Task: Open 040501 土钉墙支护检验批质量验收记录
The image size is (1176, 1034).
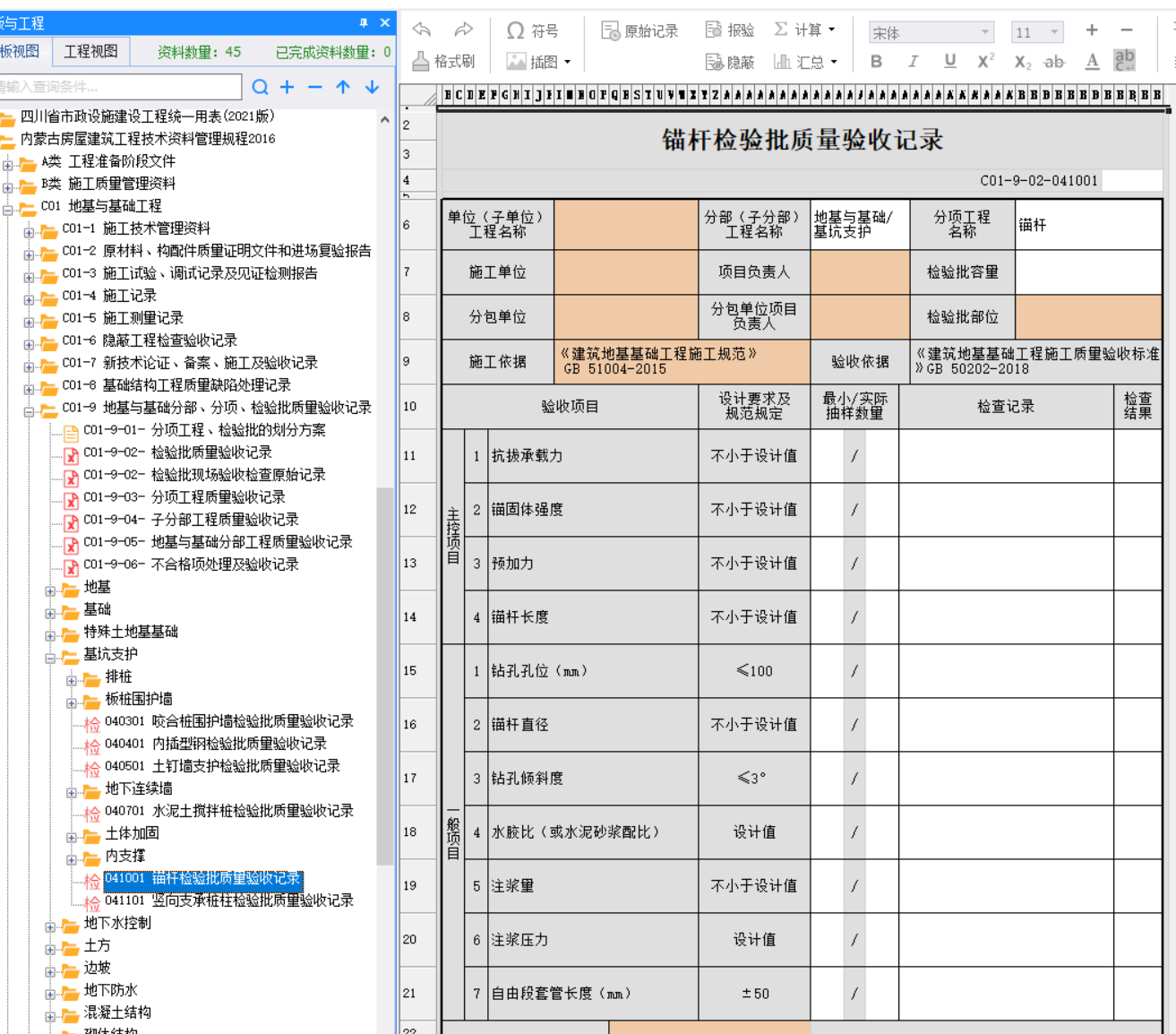Action: 222,766
